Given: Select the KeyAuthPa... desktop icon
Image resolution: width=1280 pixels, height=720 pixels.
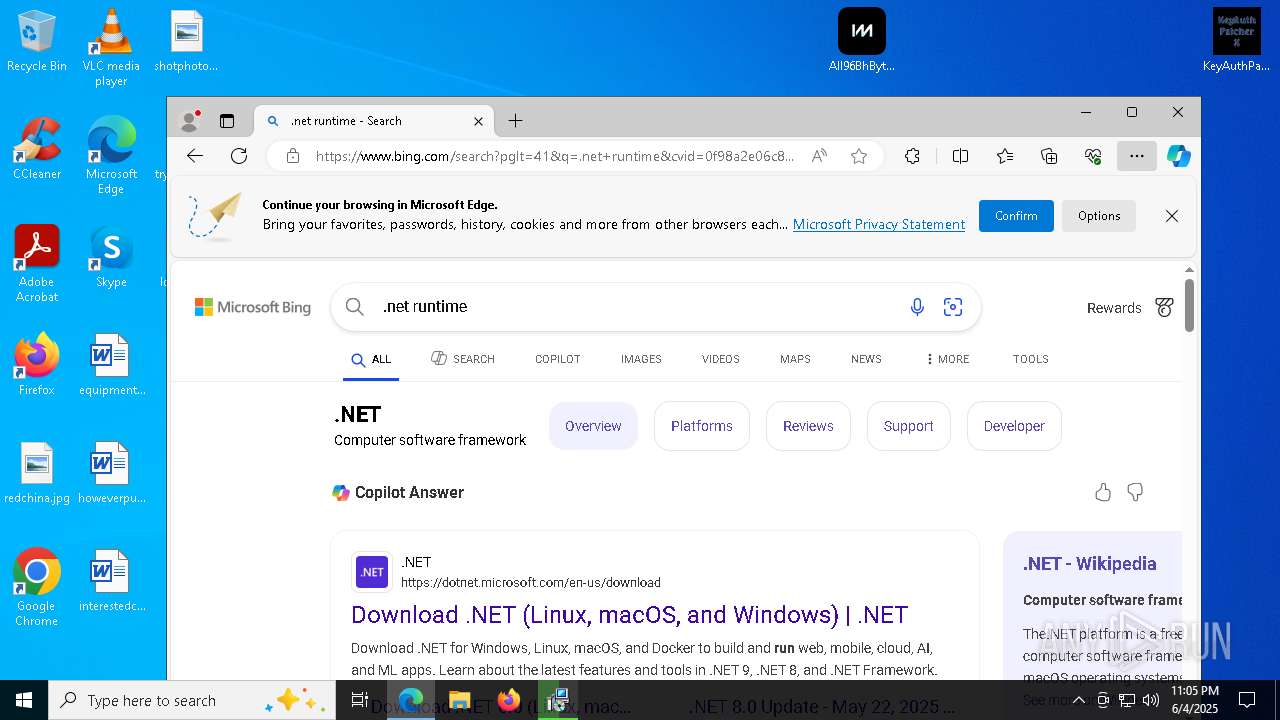Looking at the screenshot, I should pos(1236,41).
